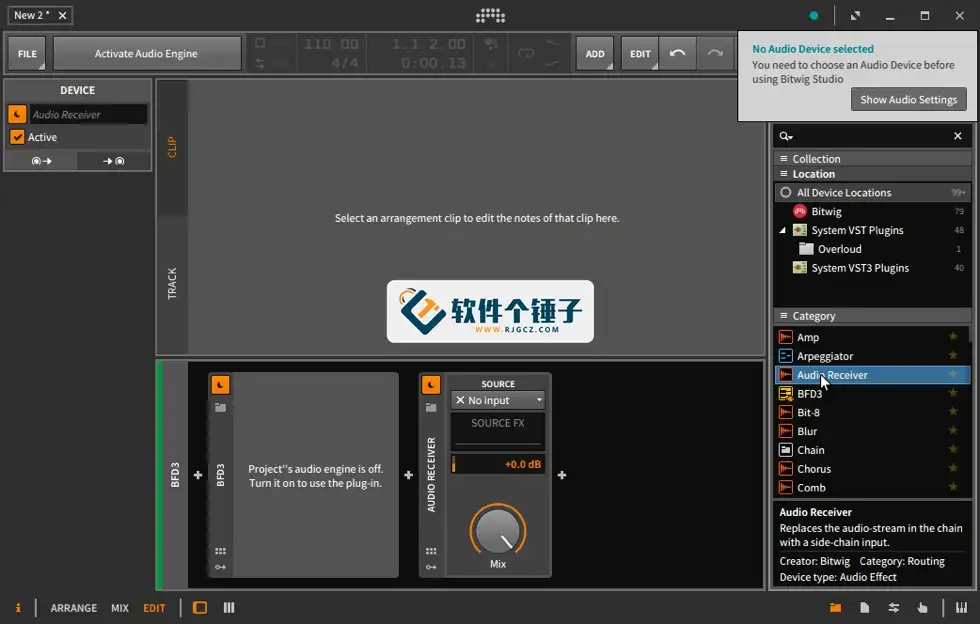Click the rightmost icon in the bottom bar

click(x=961, y=608)
